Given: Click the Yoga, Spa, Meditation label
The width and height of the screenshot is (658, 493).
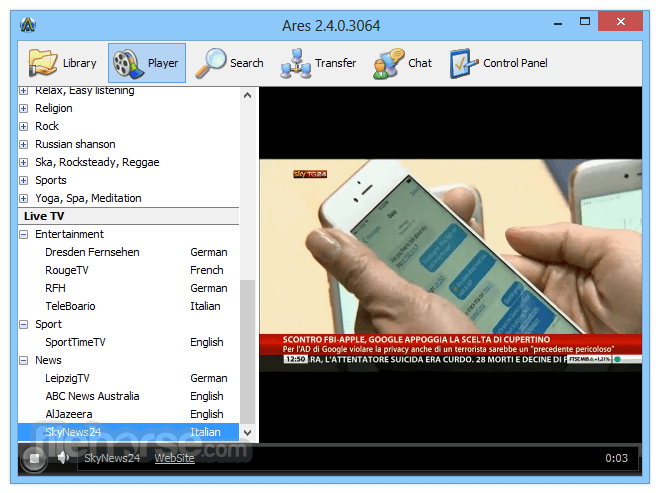Looking at the screenshot, I should click(88, 198).
